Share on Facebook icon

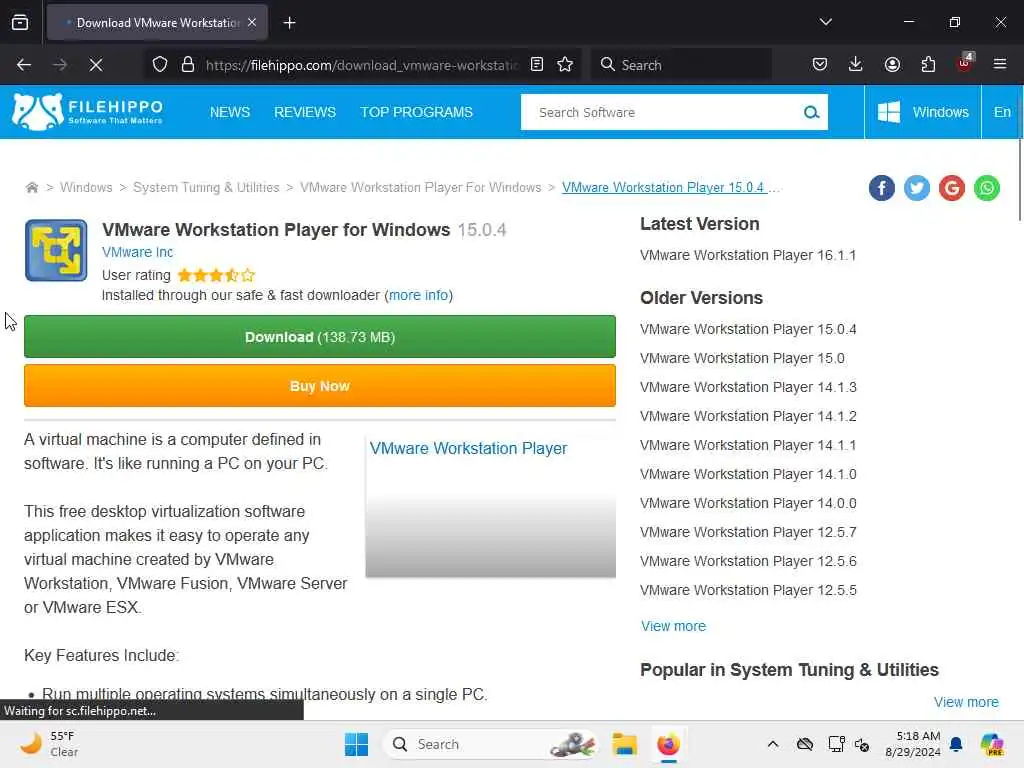(x=882, y=188)
